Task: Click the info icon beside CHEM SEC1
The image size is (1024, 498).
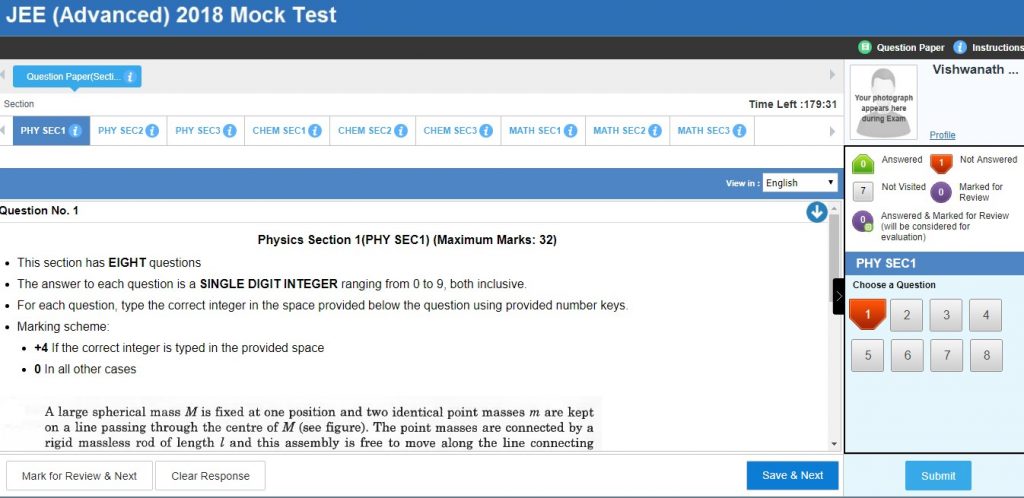Action: click(x=315, y=131)
